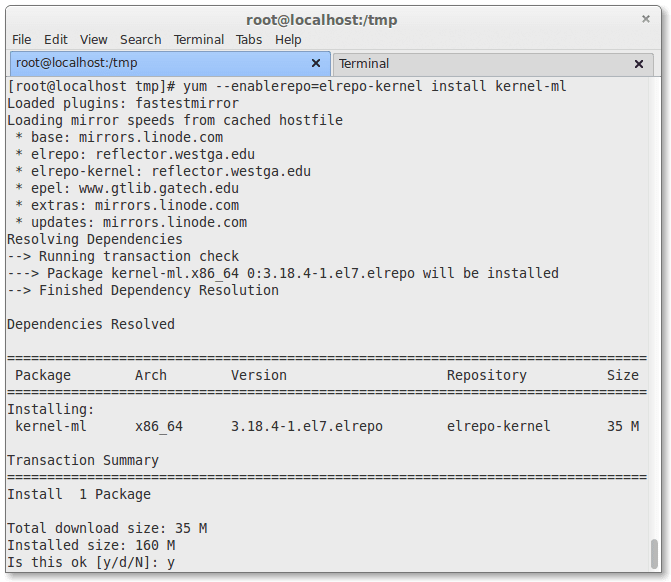Click the 'Running transaction check' line
671x582 pixels.
[x=123, y=256]
